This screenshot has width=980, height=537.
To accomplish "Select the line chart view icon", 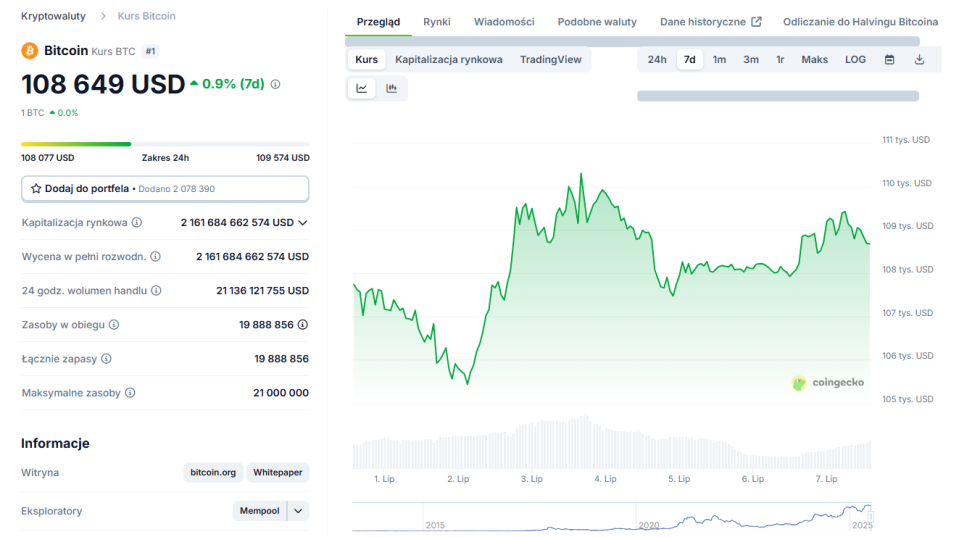I will (x=362, y=88).
